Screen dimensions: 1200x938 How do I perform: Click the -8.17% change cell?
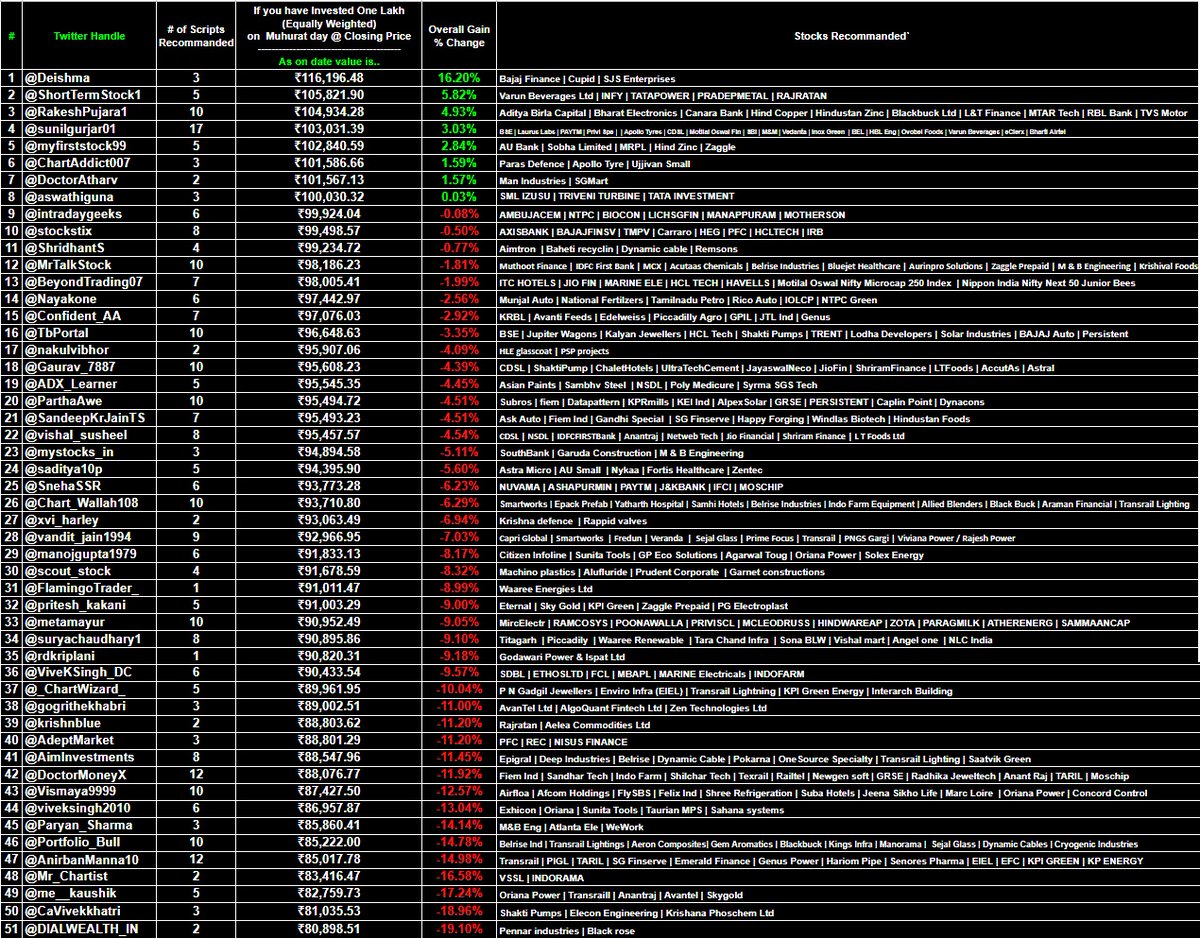point(459,553)
